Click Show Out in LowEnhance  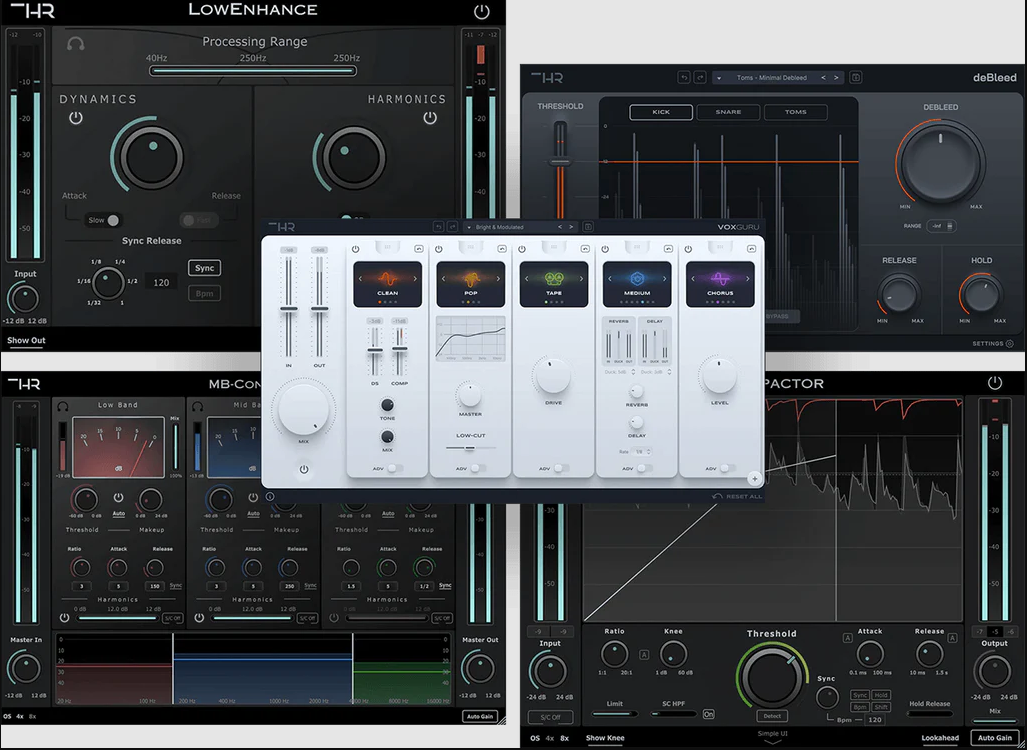coord(26,341)
